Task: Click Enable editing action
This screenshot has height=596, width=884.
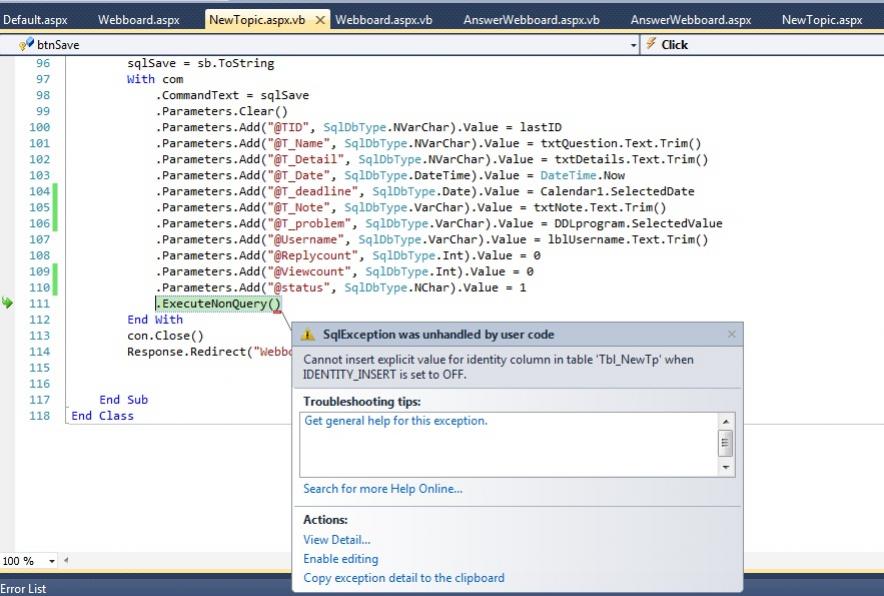Action: (x=341, y=559)
